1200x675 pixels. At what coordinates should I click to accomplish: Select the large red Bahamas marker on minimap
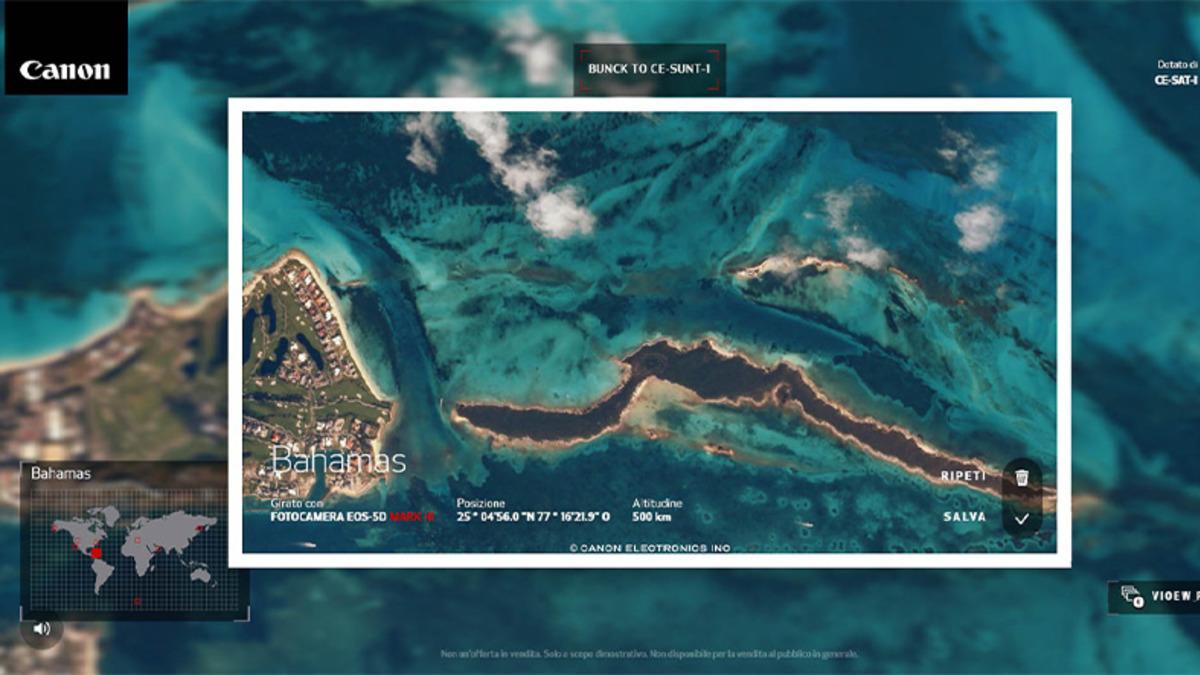[97, 553]
